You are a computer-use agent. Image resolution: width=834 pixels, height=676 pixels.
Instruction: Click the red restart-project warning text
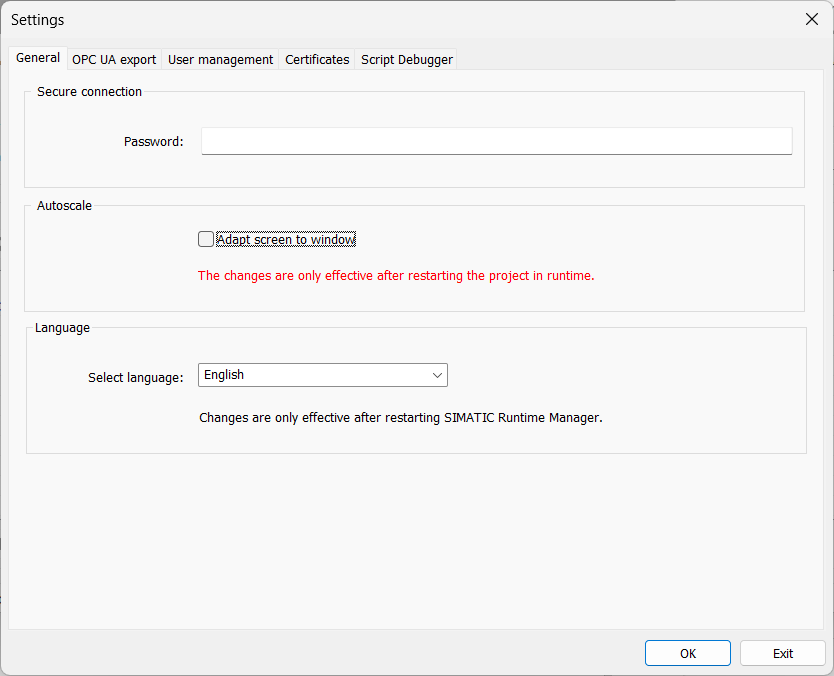396,276
